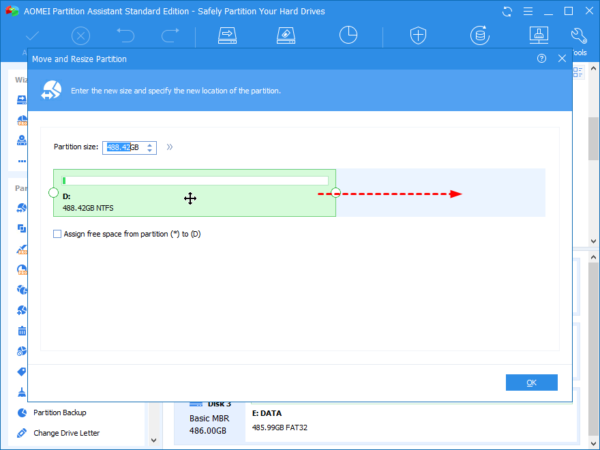Decrease partition size with down spinner arrow
This screenshot has width=600, height=450.
(x=150, y=150)
